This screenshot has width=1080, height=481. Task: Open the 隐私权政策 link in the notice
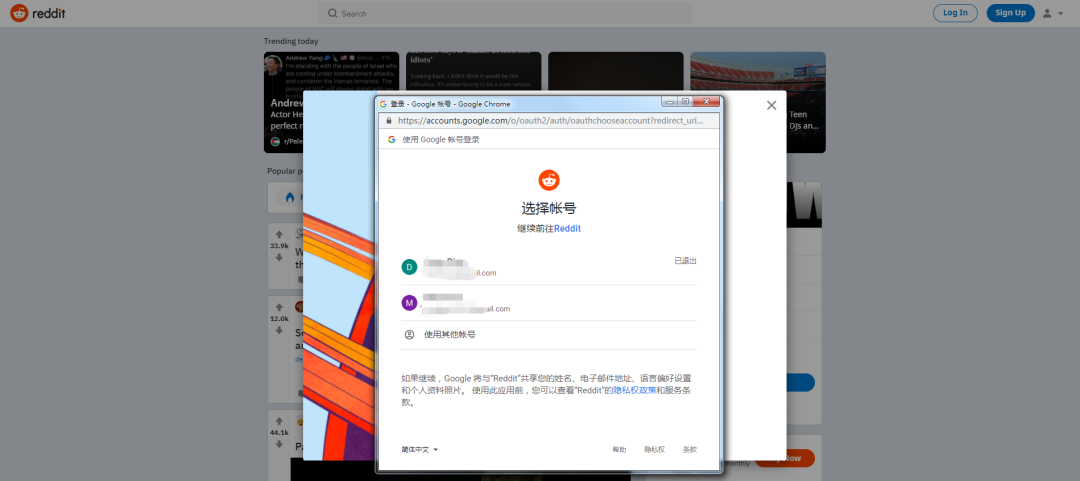coord(634,391)
